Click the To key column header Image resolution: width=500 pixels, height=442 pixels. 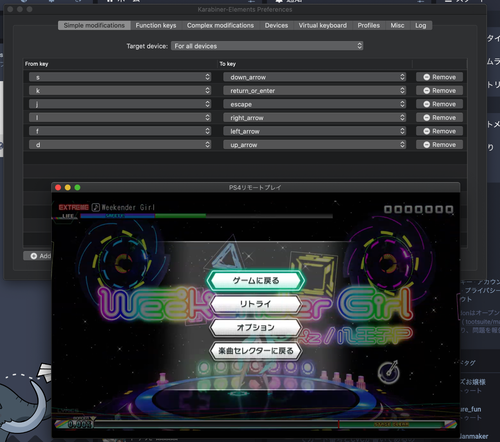(x=228, y=64)
